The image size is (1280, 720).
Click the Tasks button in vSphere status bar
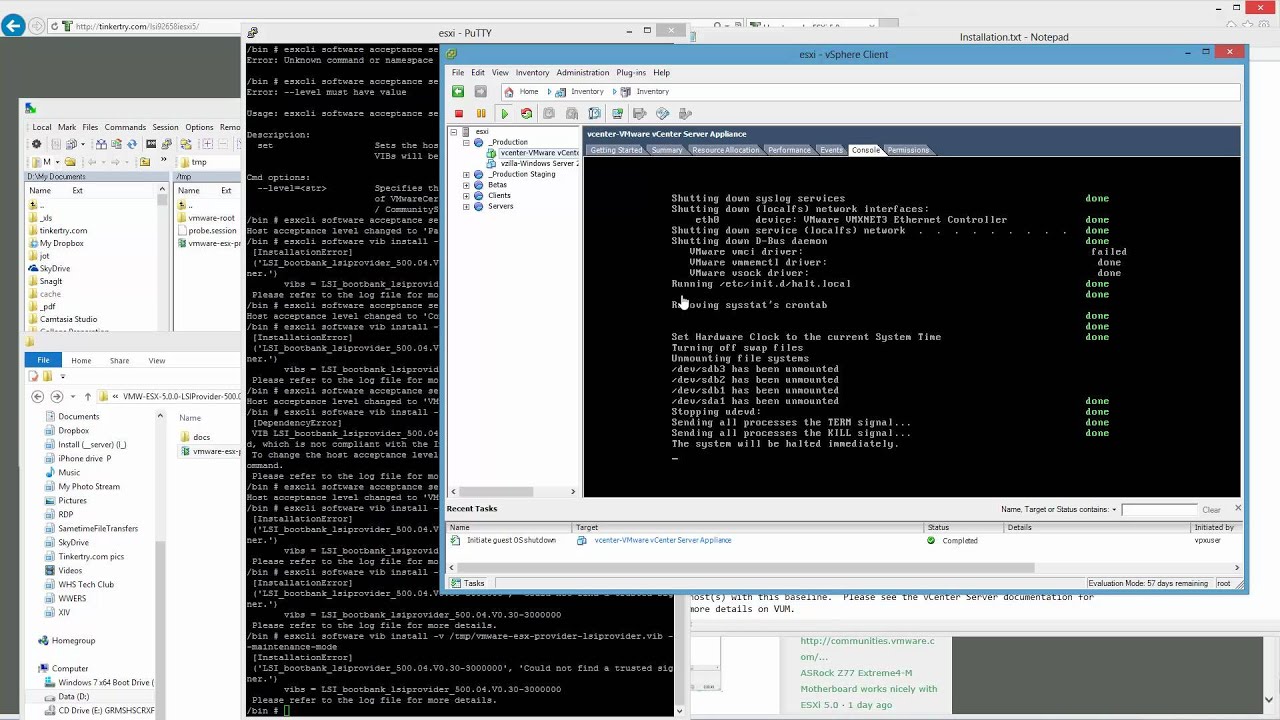pyautogui.click(x=468, y=583)
